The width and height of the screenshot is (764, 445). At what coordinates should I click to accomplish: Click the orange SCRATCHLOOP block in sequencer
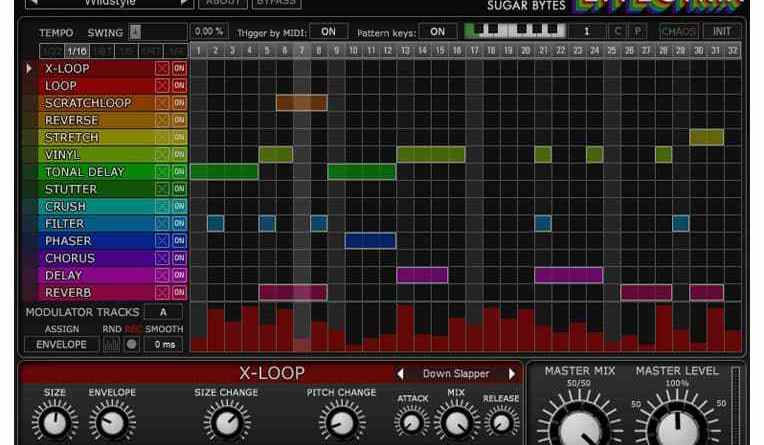(302, 103)
